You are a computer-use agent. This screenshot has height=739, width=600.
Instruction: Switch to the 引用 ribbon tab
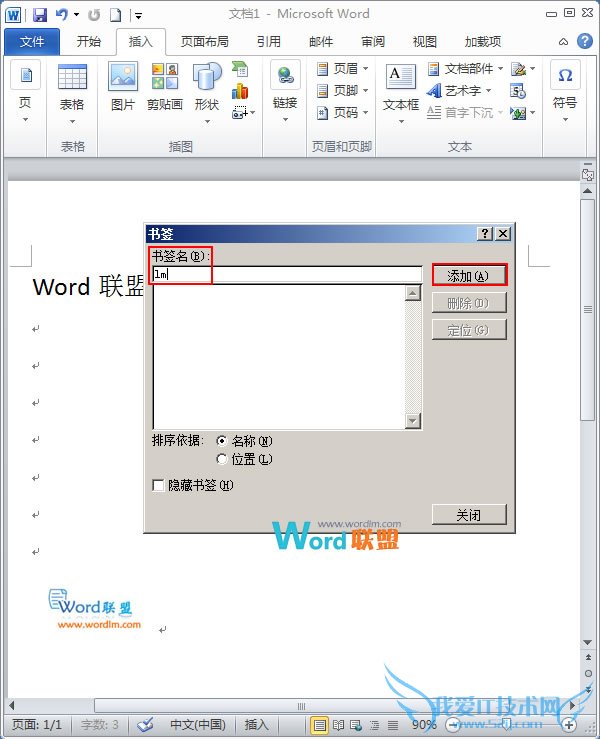tap(269, 42)
